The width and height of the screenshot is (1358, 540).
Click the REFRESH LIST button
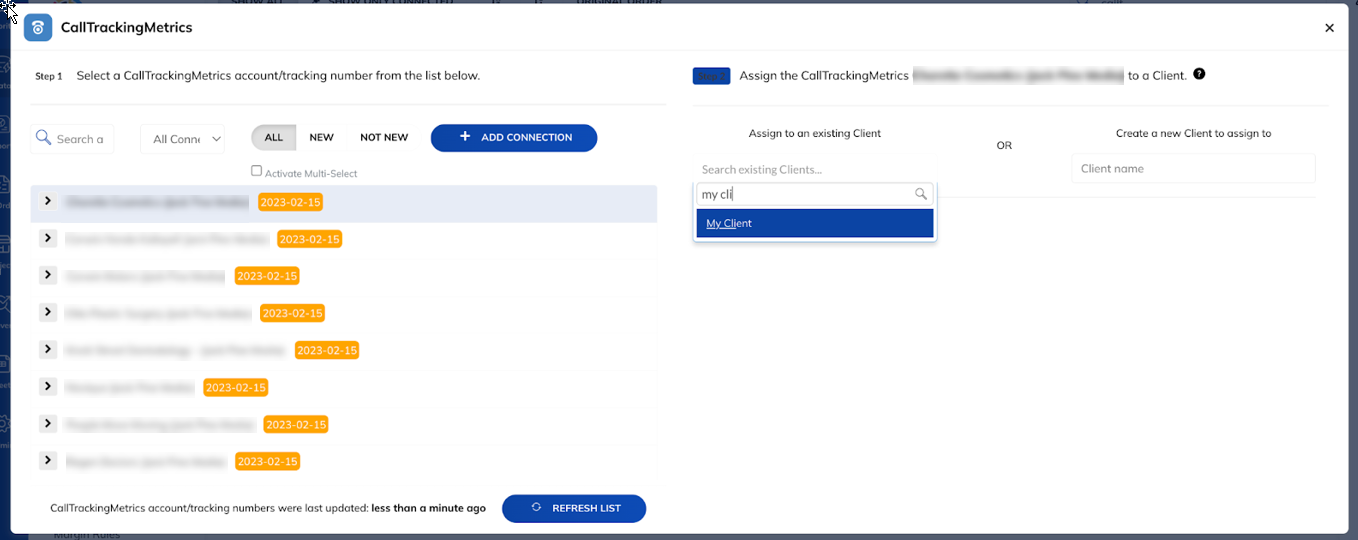574,508
